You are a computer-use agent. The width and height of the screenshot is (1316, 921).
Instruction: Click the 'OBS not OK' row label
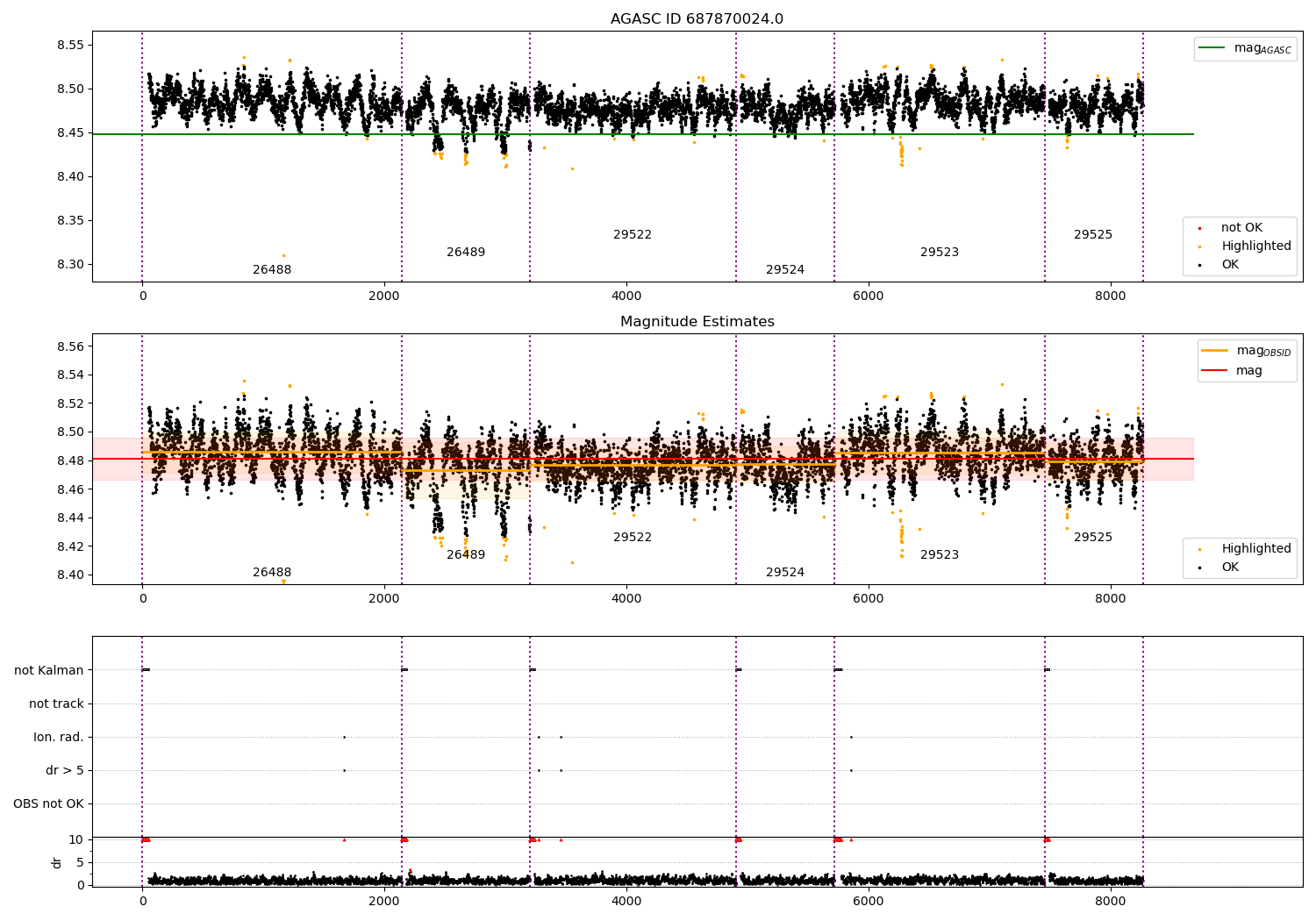48,804
